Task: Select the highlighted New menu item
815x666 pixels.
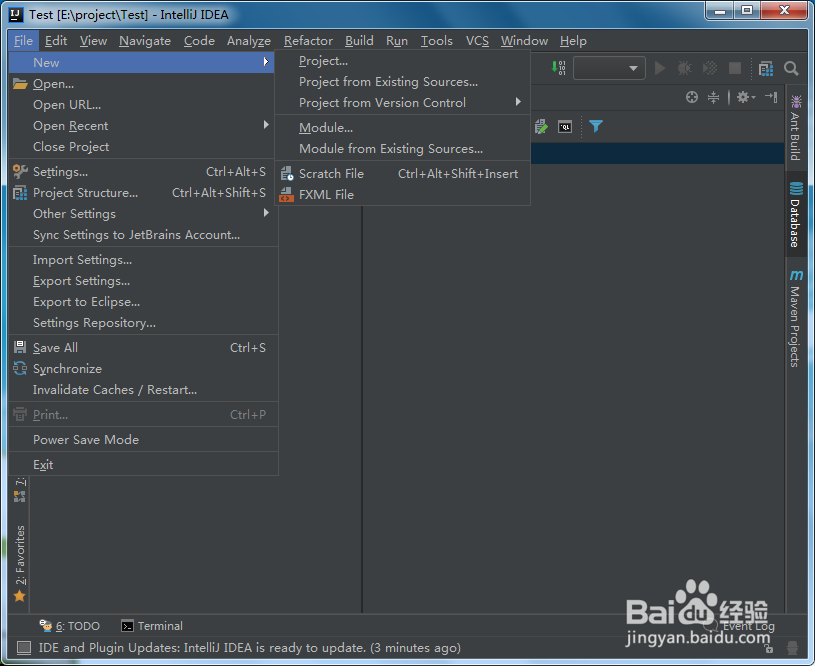Action: 141,62
